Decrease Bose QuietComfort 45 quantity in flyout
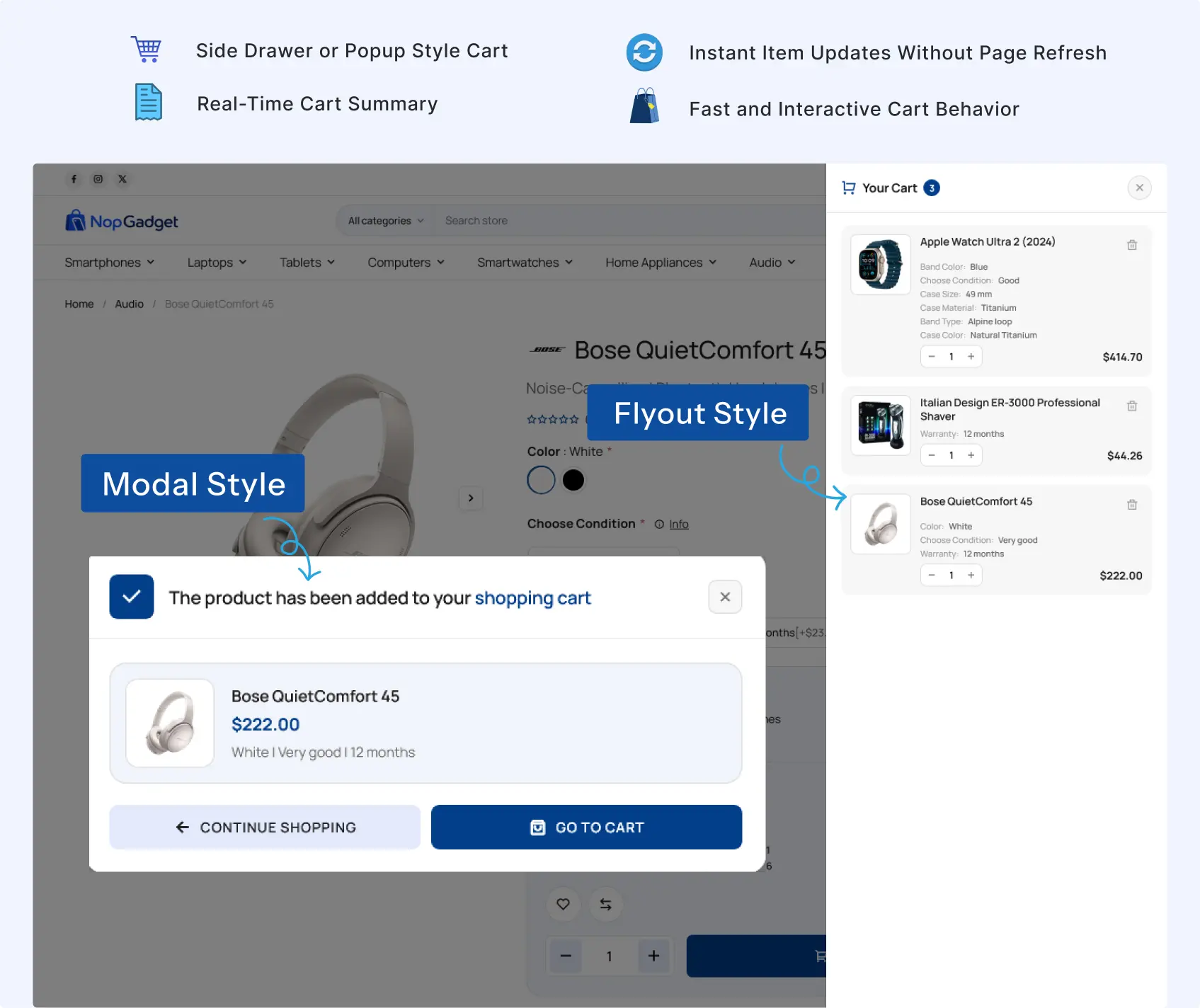Screen dimensions: 1200x1008 [932, 575]
